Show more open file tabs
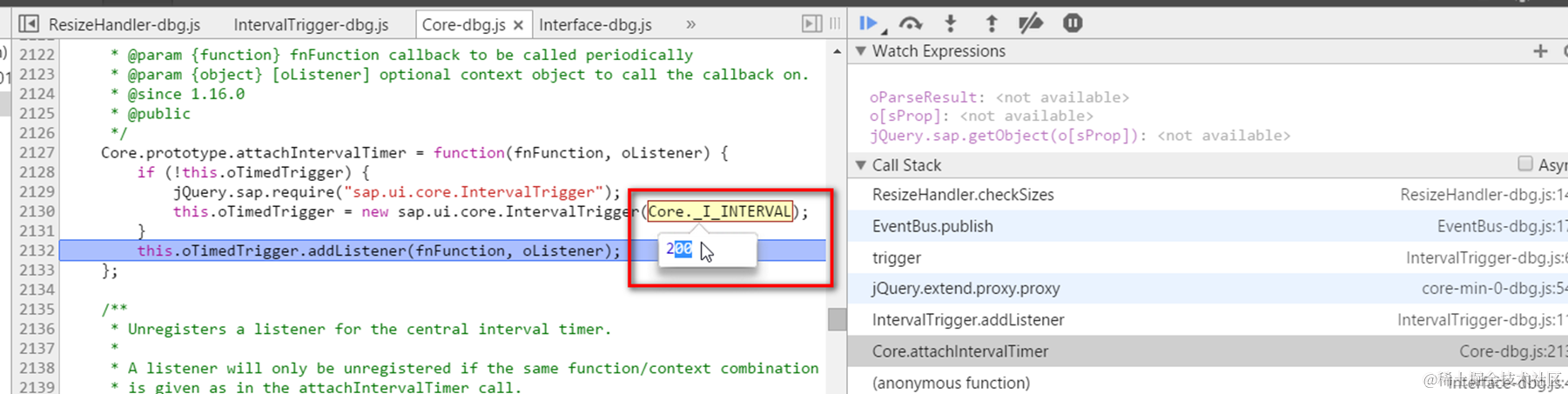This screenshot has height=394, width=1568. [x=690, y=24]
